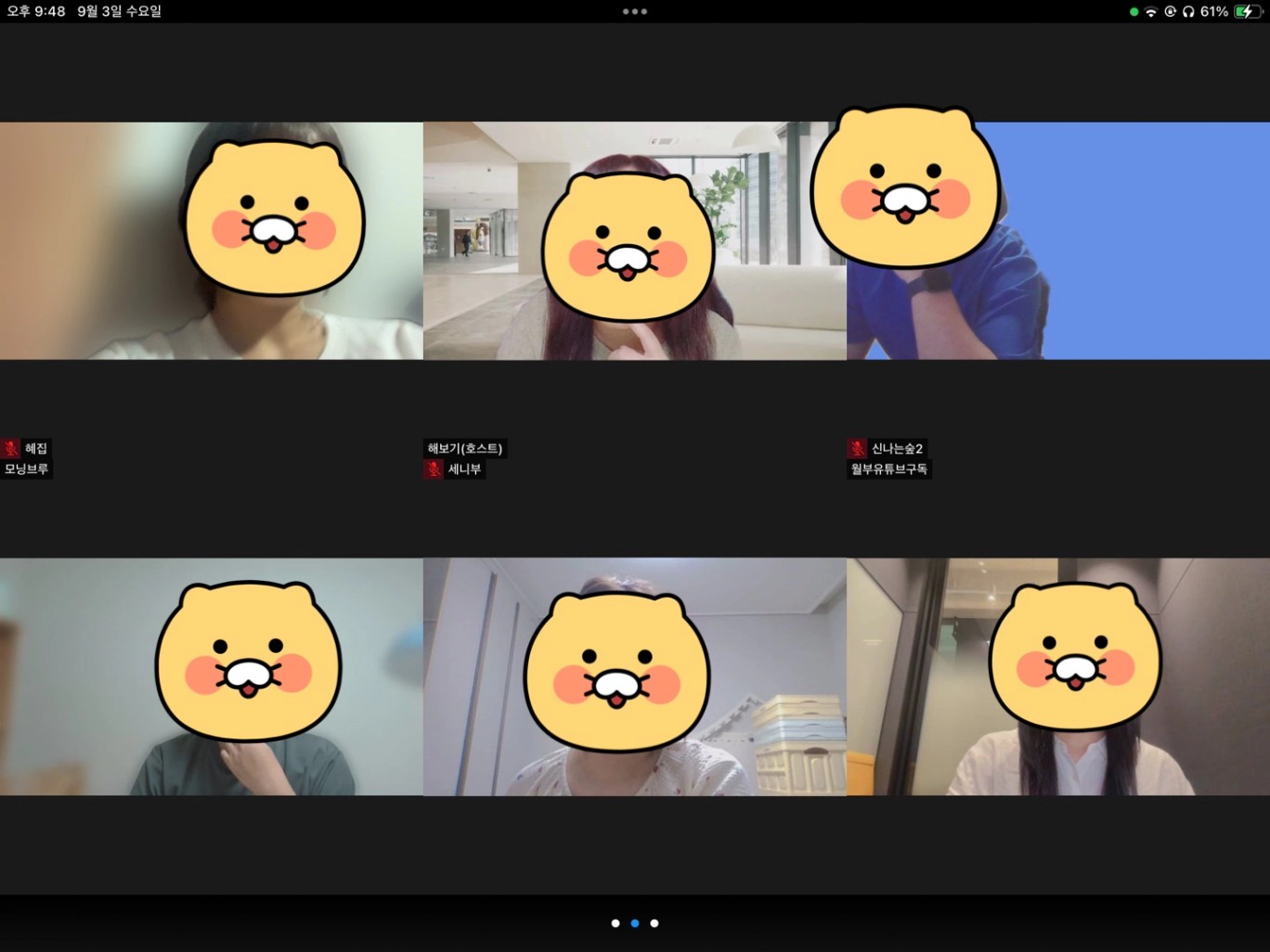Select the 세니부 participant name label
This screenshot has width=1270, height=952.
[x=465, y=470]
